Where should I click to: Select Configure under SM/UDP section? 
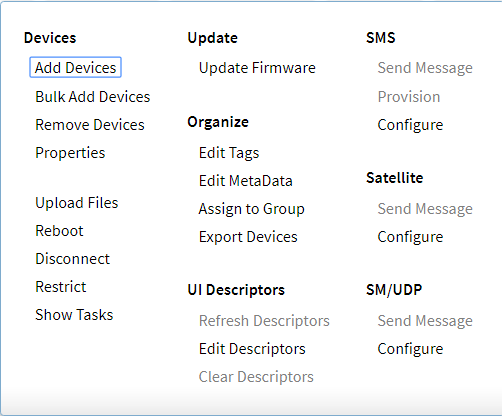point(410,349)
